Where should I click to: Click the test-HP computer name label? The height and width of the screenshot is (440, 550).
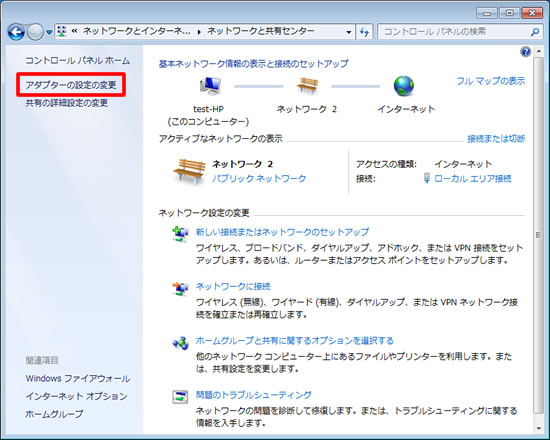208,109
